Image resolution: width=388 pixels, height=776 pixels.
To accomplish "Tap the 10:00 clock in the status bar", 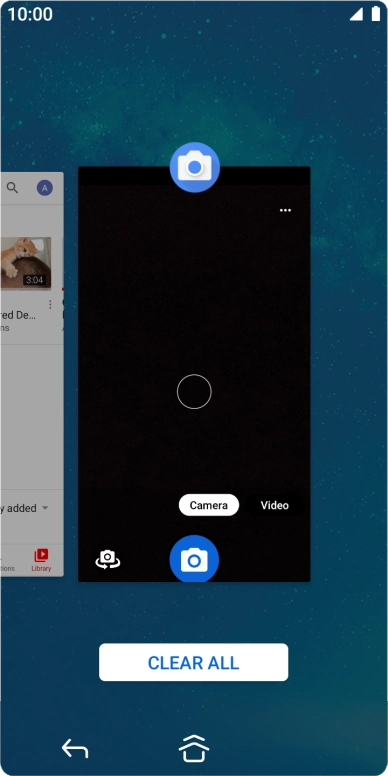I will (30, 14).
